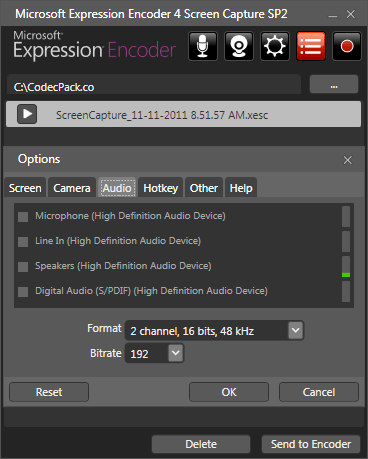Click Send to Encoder
This screenshot has height=459, width=368.
(x=311, y=444)
